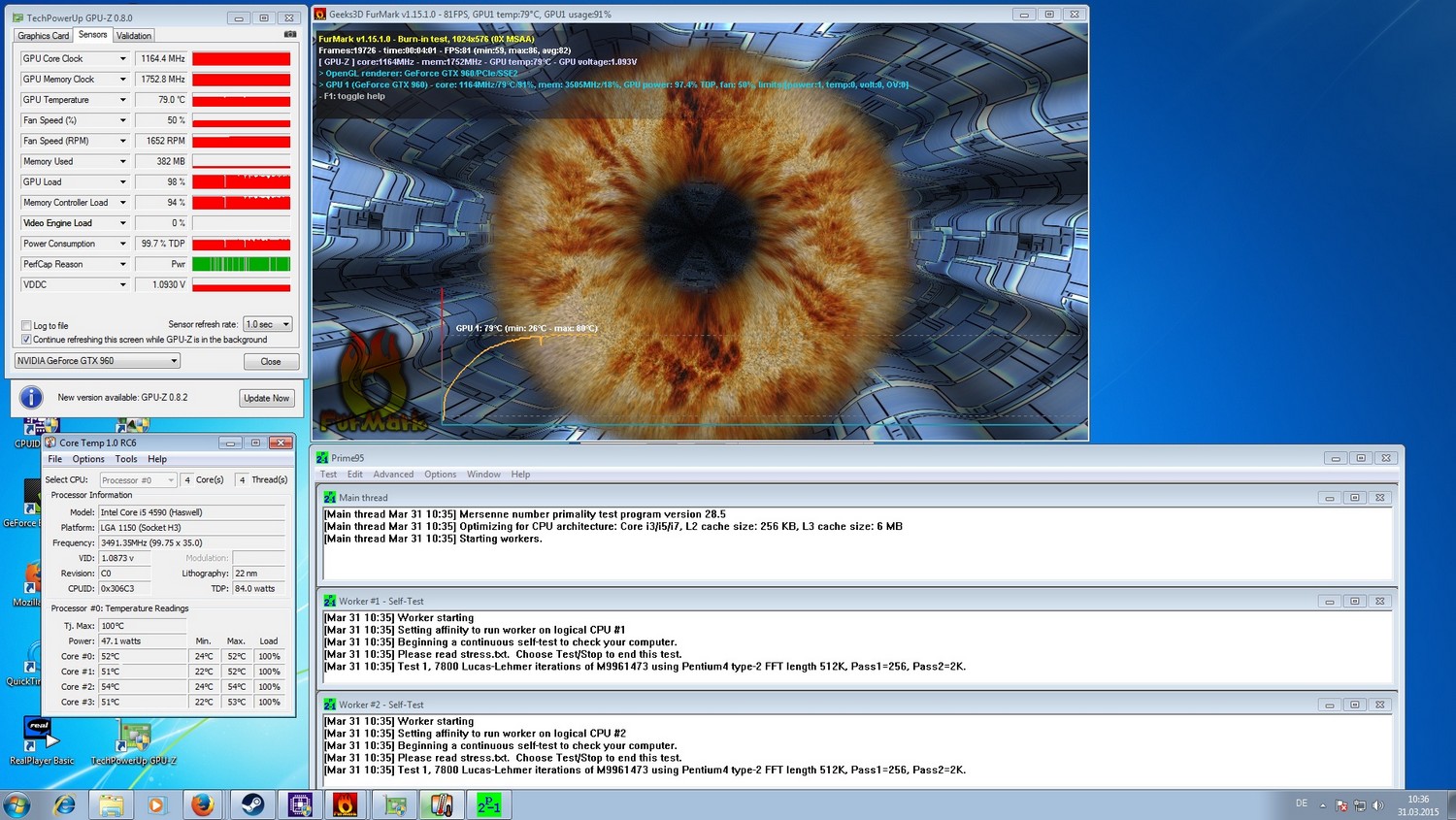Open GPU Load sensor dropdown
Viewport: 1456px width, 820px height.
122,182
